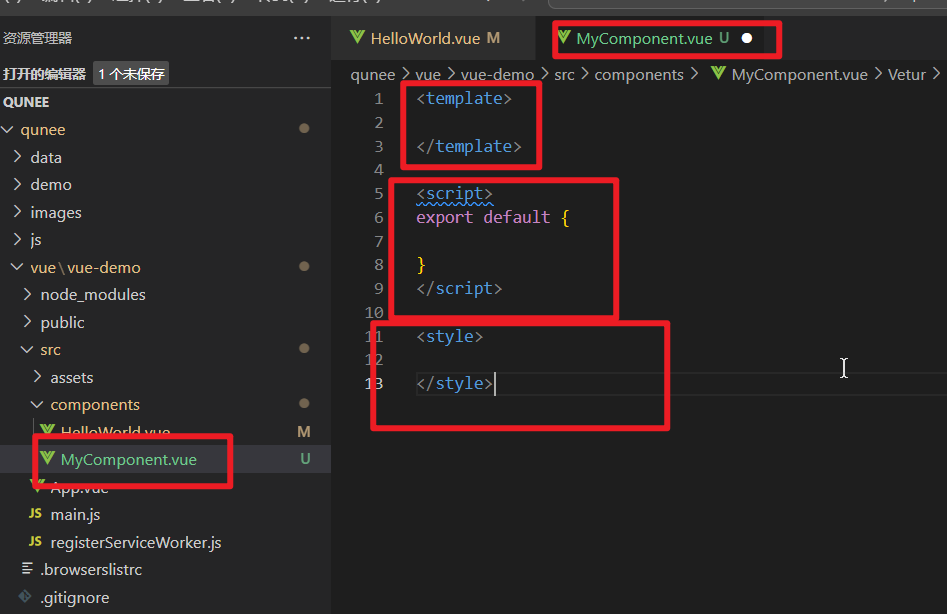Click the <script> tag with squiggly underline
947x614 pixels.
click(454, 194)
